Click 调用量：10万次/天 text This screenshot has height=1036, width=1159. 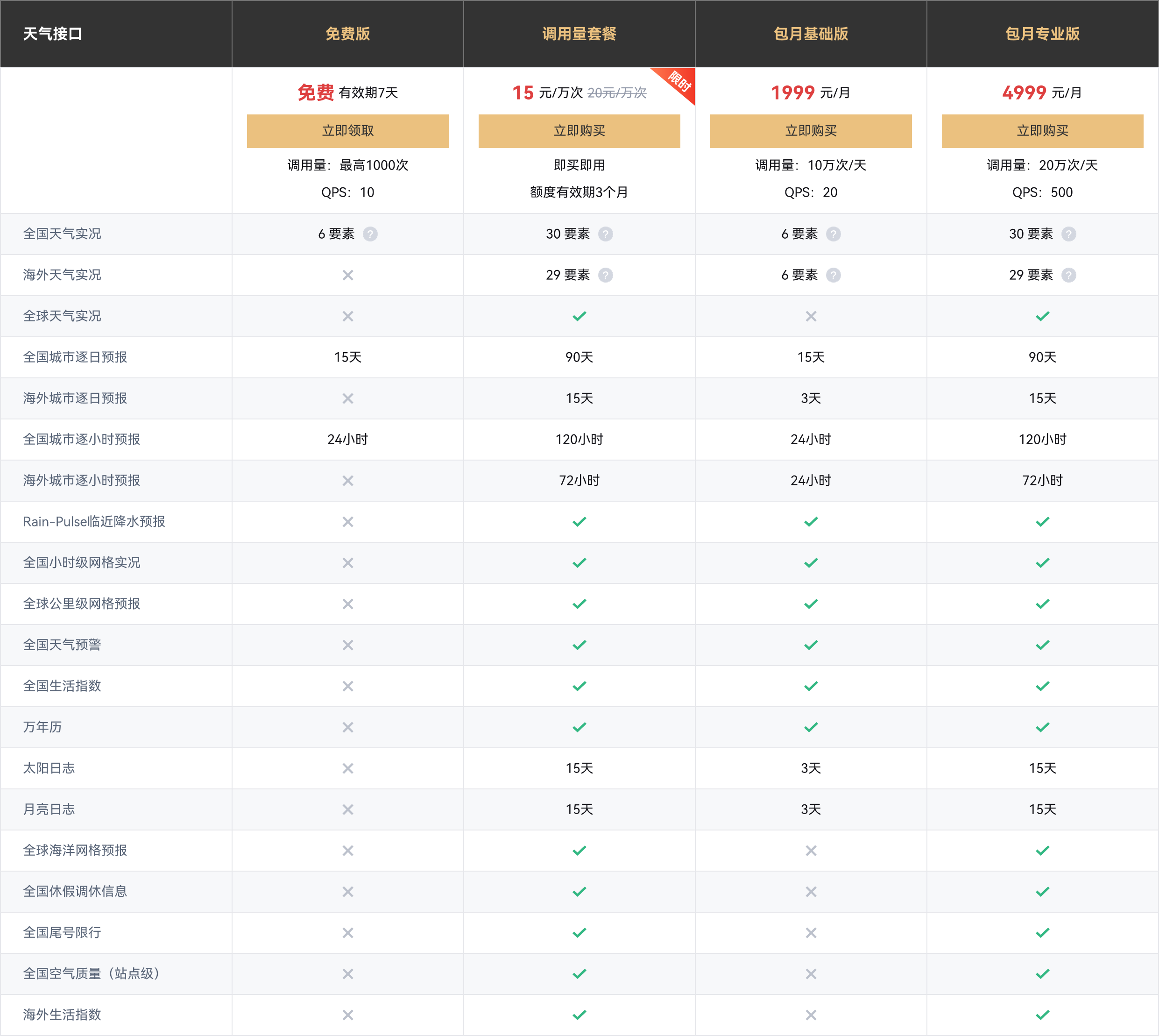pyautogui.click(x=811, y=165)
